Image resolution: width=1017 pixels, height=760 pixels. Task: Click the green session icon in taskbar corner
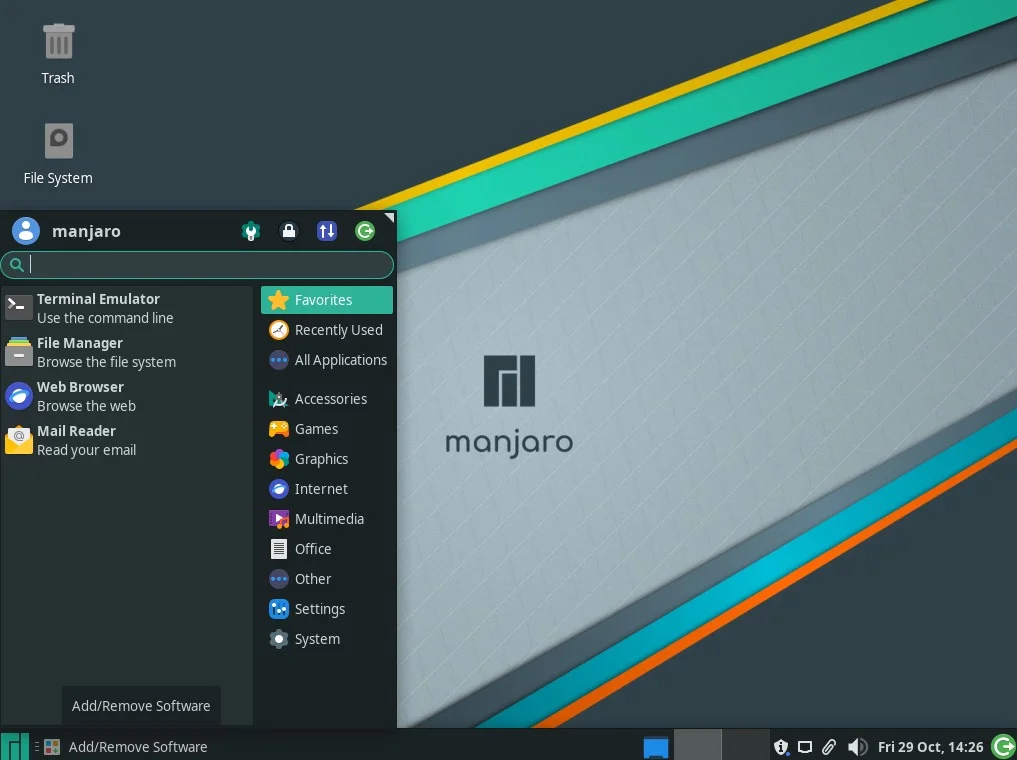pos(1004,746)
